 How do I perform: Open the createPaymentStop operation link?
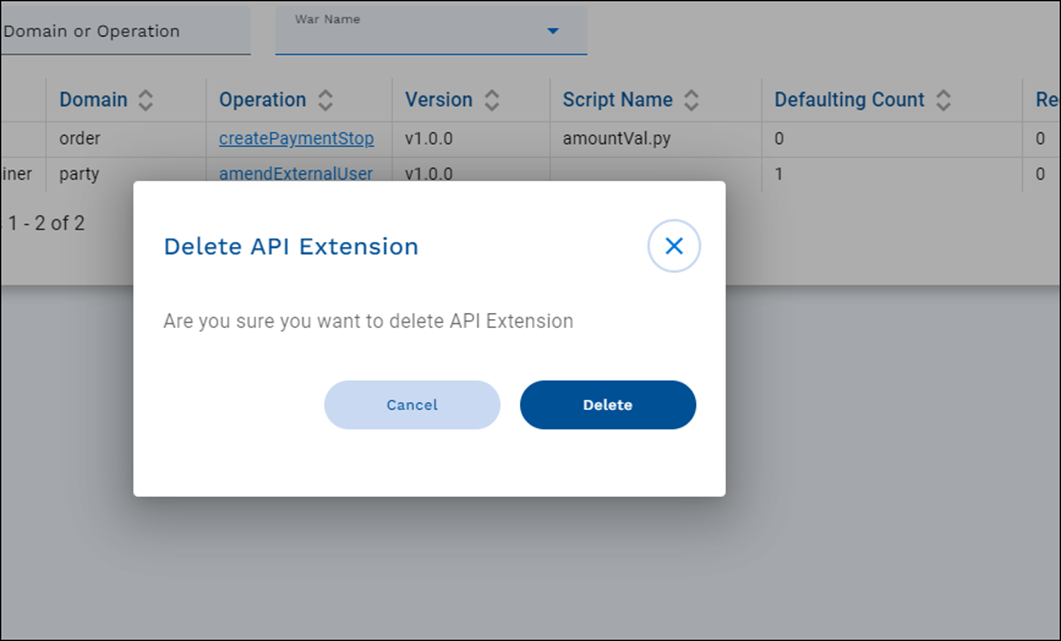296,139
